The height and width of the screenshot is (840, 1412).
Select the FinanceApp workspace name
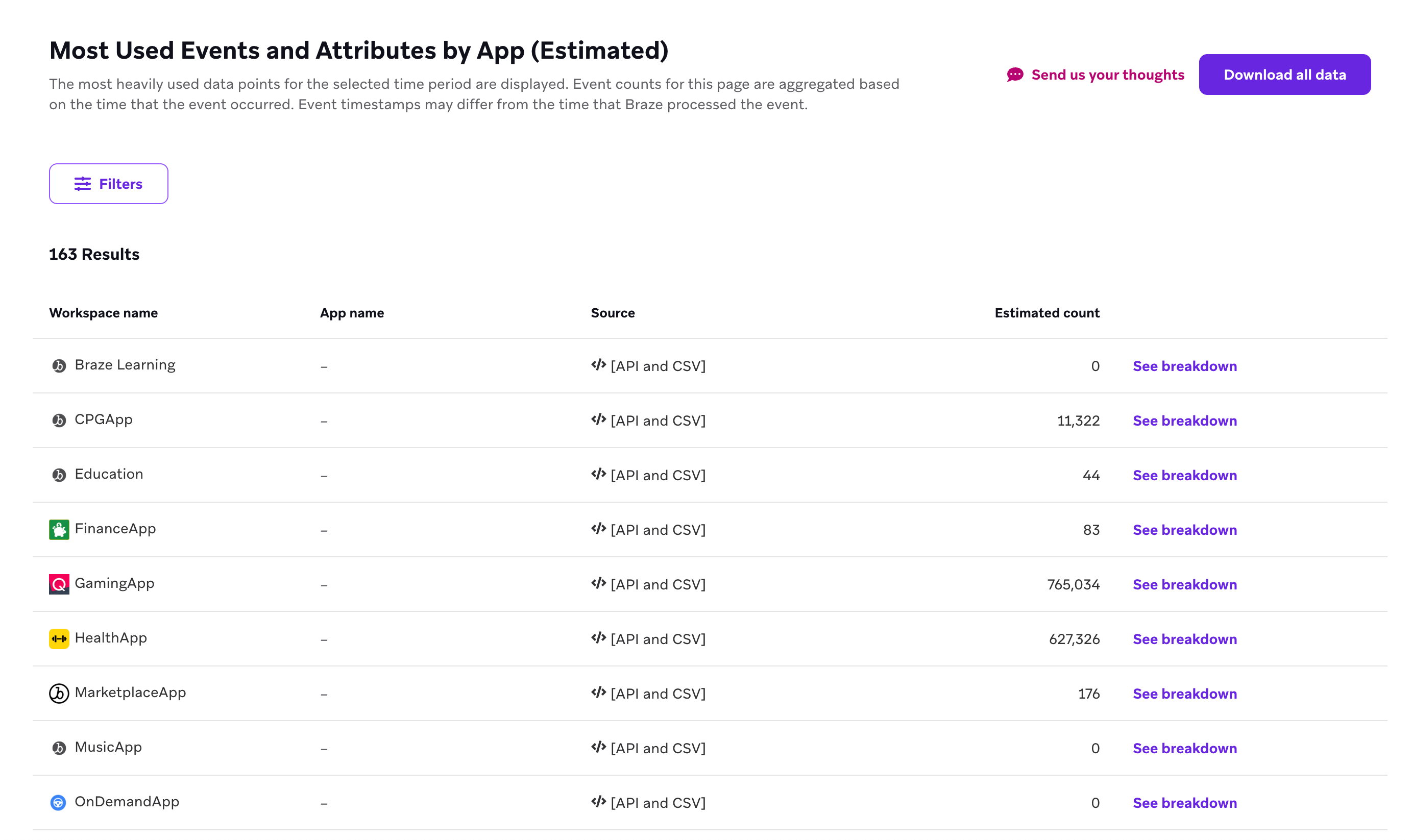tap(115, 528)
